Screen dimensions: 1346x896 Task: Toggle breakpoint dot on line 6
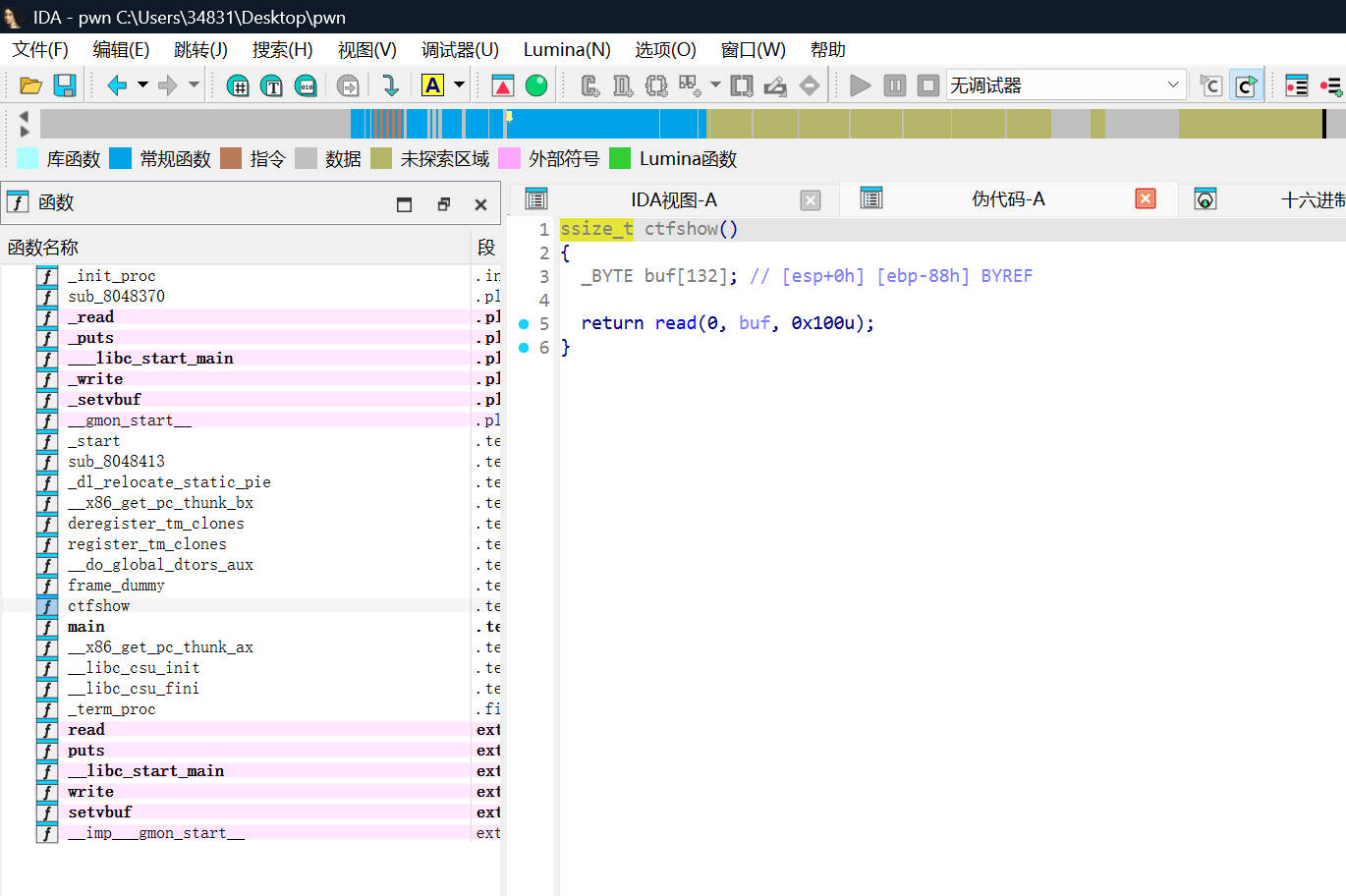tap(524, 347)
